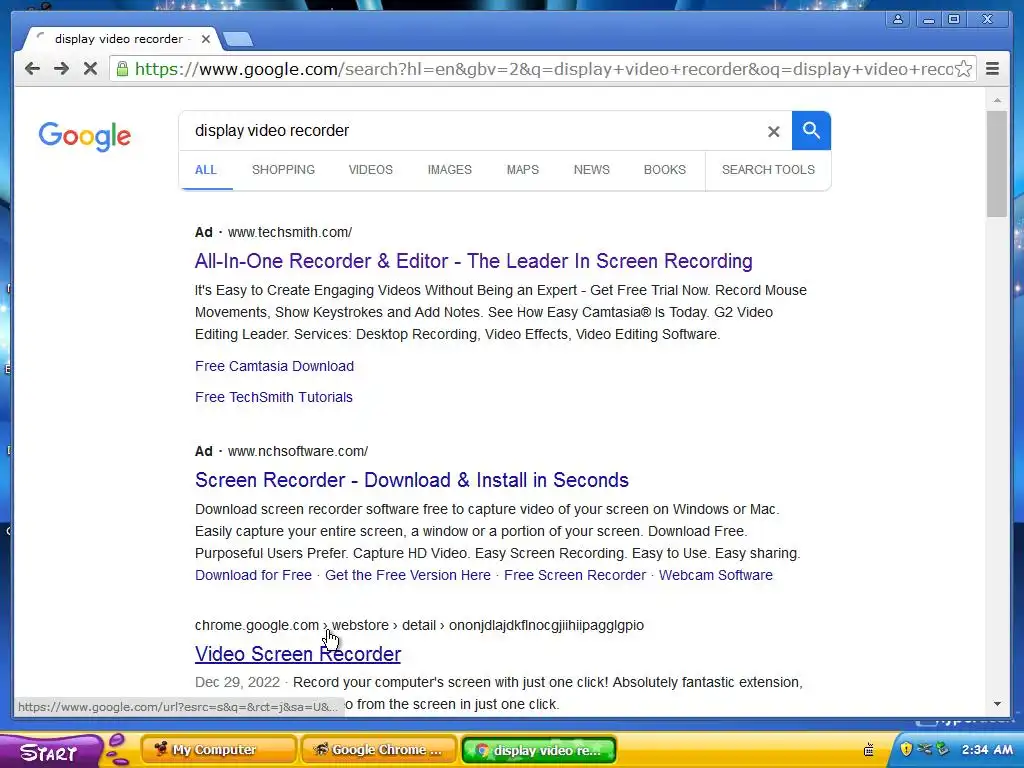Click the scrollbar up arrow
Viewport: 1024px width, 768px height.
pyautogui.click(x=997, y=100)
